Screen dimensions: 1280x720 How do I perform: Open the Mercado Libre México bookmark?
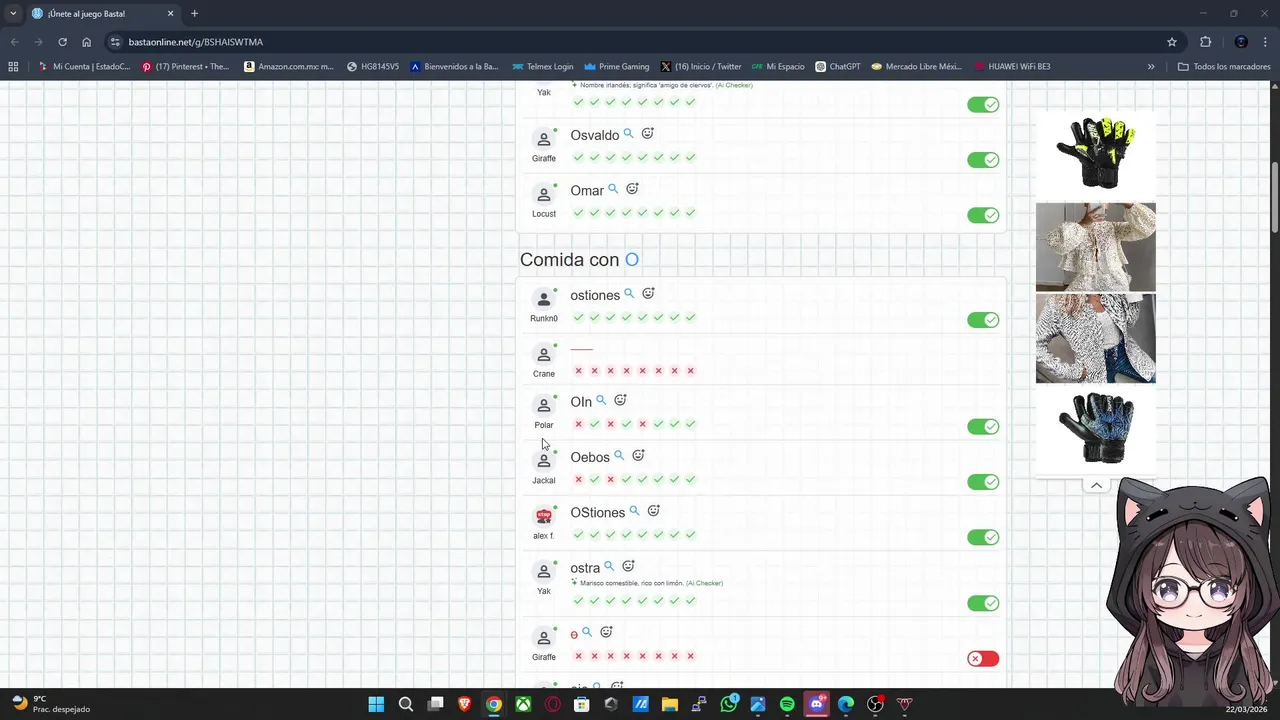pyautogui.click(x=916, y=67)
